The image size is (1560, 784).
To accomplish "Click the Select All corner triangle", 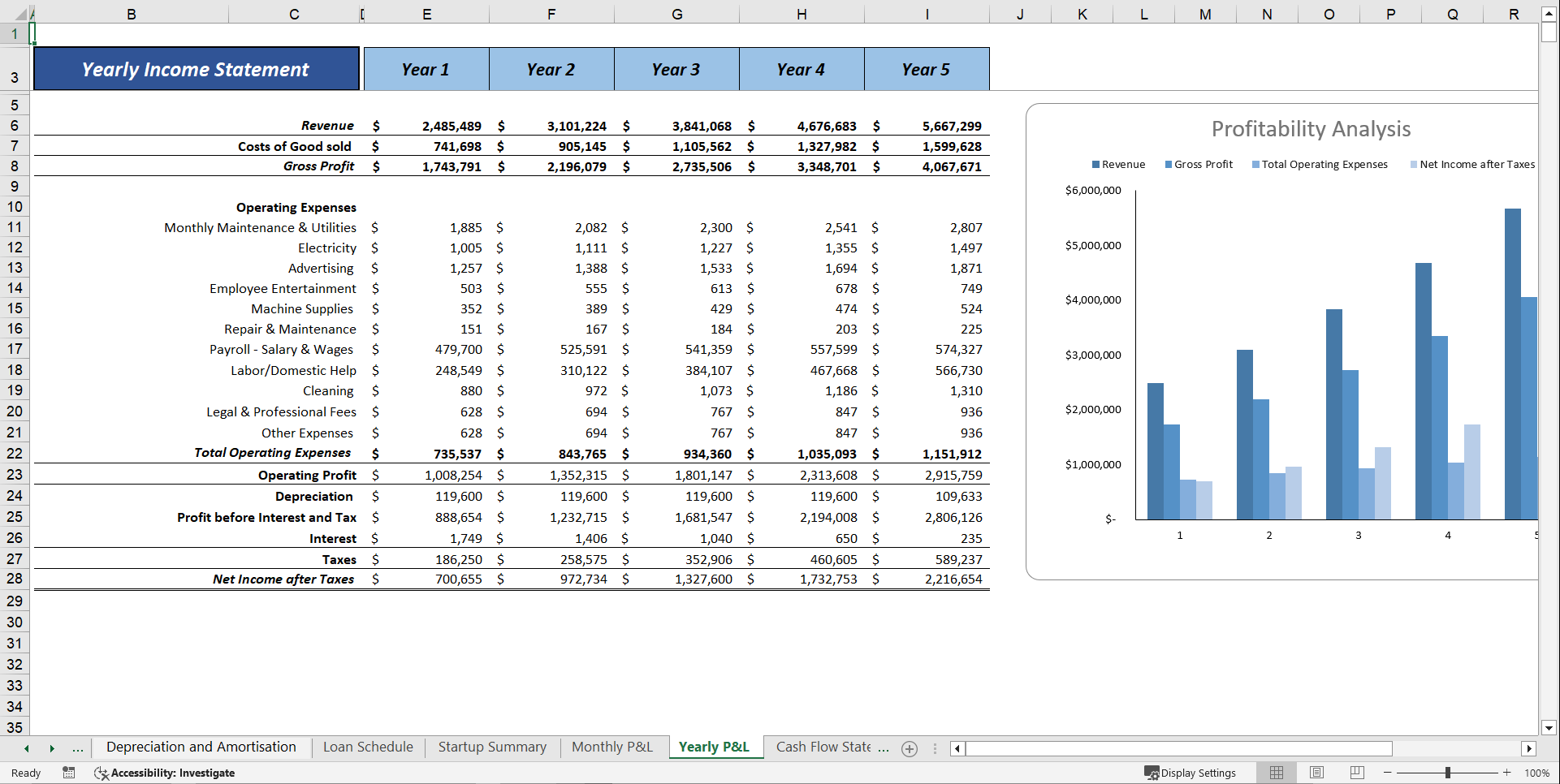I will [x=21, y=14].
